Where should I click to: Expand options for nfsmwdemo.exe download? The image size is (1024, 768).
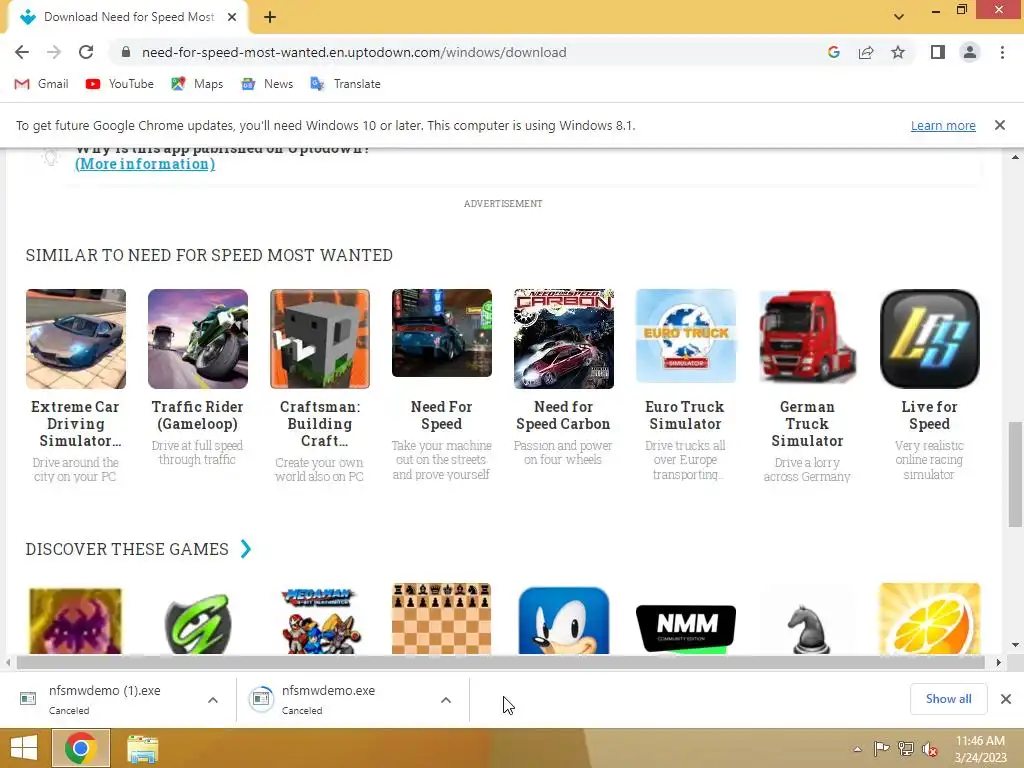(446, 700)
